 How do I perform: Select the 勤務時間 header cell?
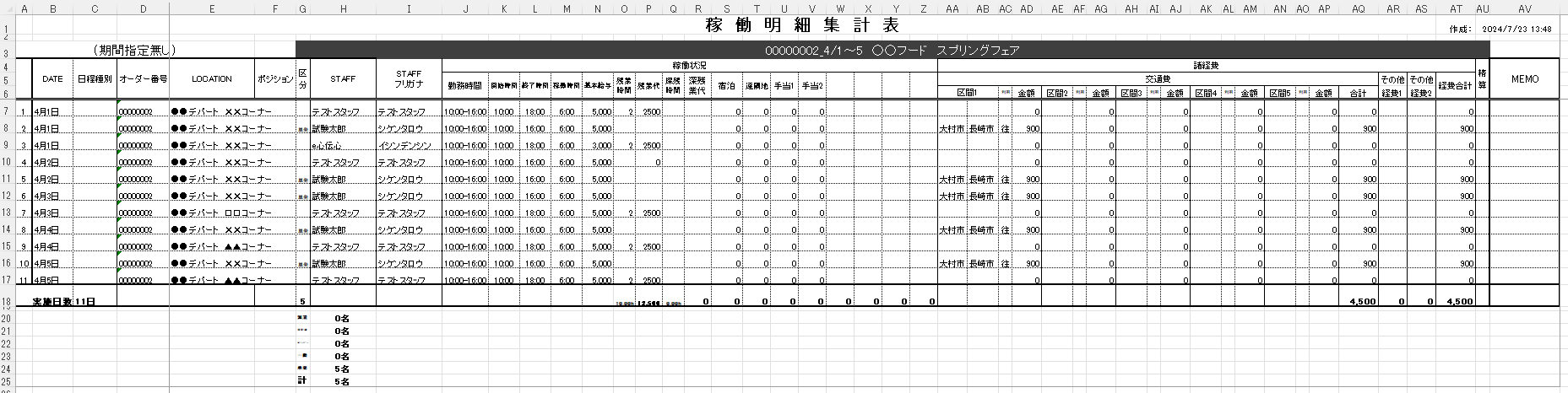464,85
